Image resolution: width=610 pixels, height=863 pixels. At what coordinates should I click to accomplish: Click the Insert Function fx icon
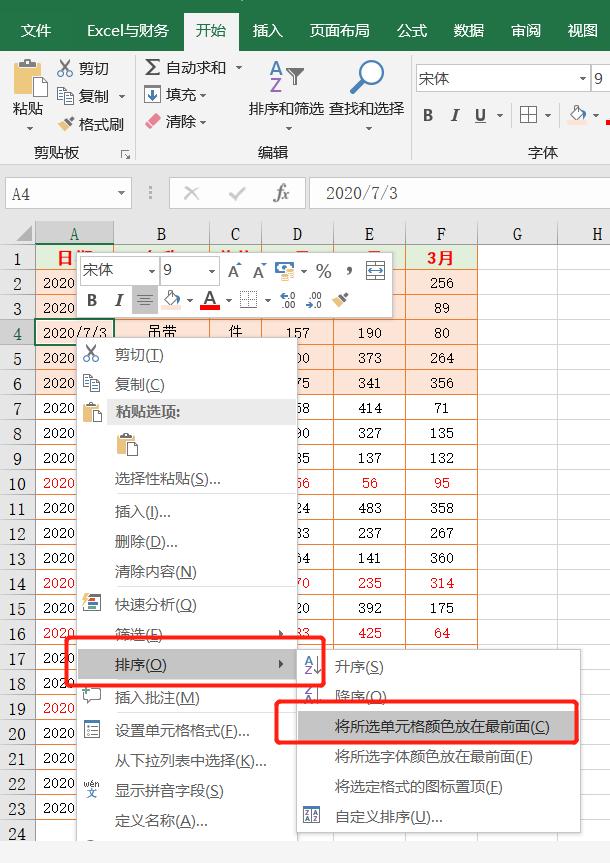tap(281, 193)
